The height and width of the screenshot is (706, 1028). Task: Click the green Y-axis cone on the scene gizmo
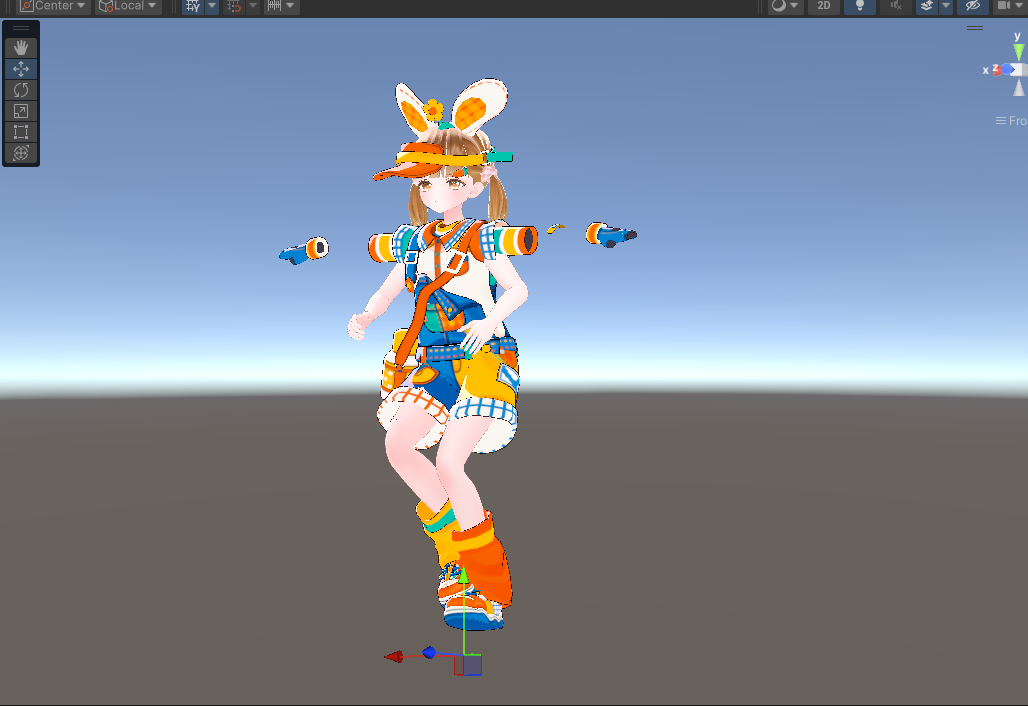1018,51
